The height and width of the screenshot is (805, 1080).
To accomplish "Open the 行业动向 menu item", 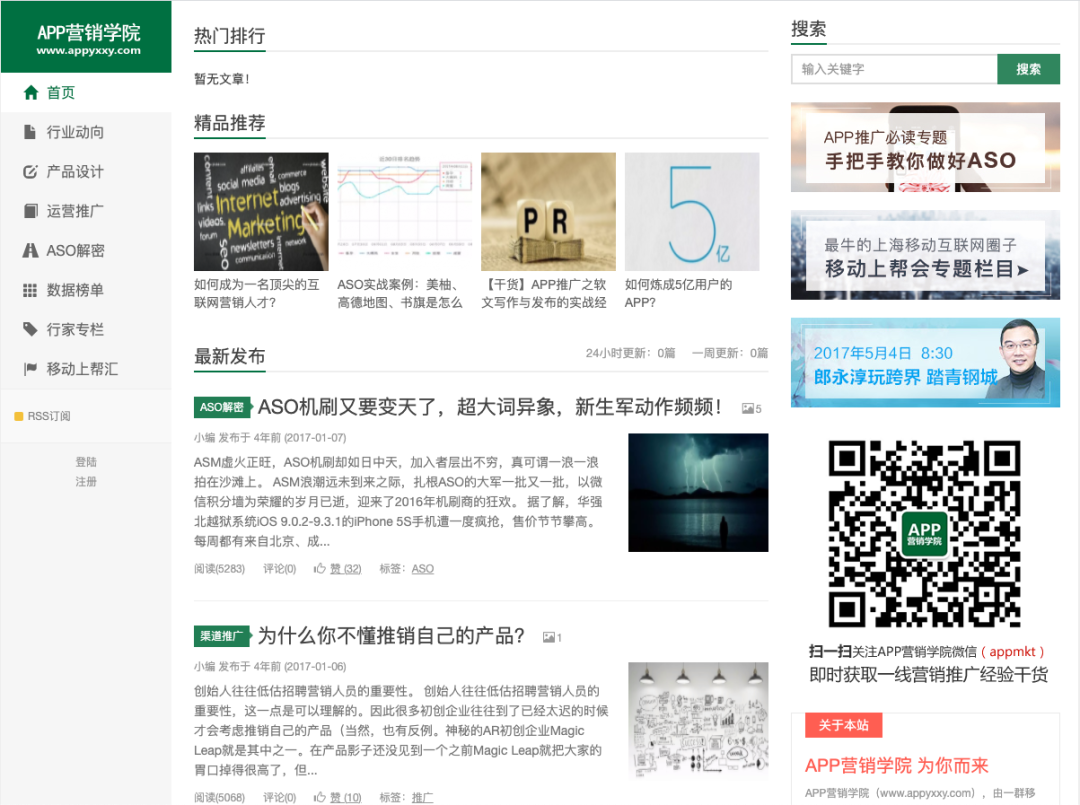I will point(85,132).
